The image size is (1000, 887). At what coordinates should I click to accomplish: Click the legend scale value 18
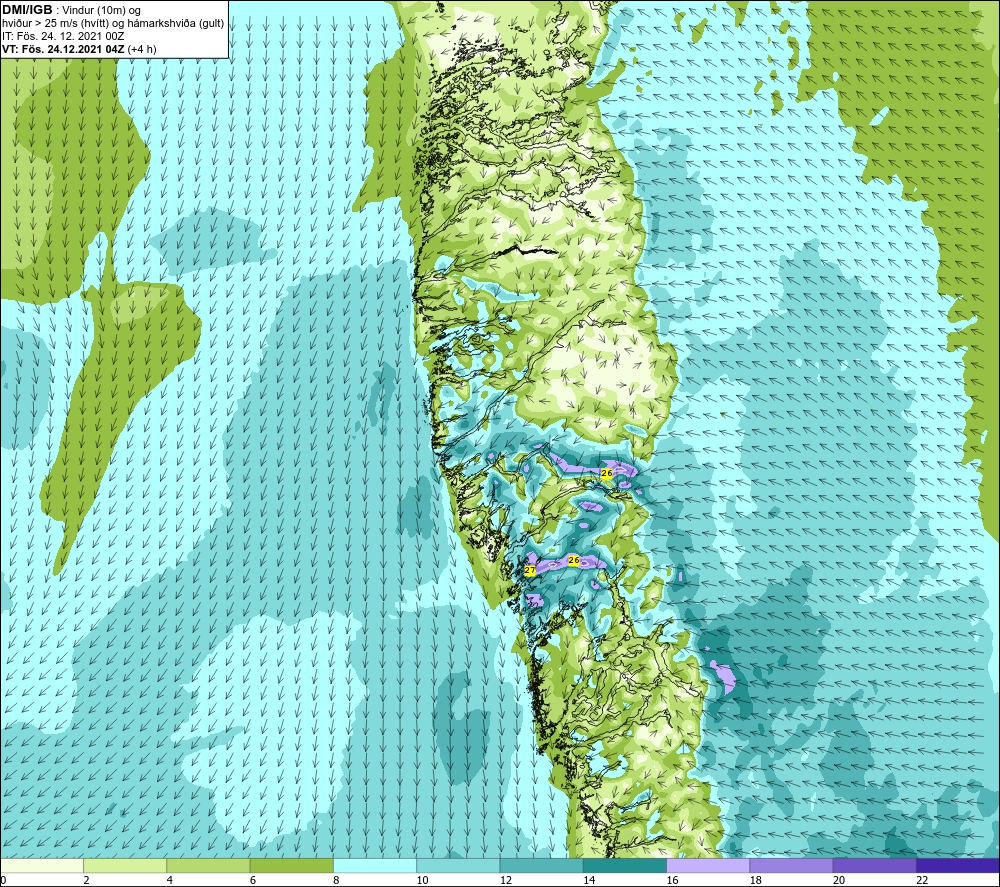point(756,880)
